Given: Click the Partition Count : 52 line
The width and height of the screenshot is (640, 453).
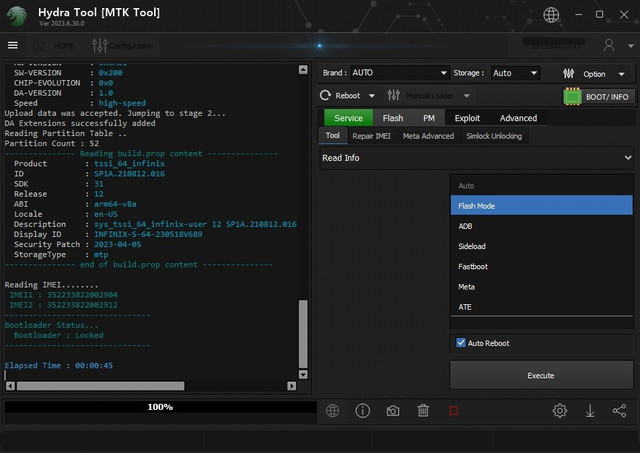Looking at the screenshot, I should click(x=52, y=143).
